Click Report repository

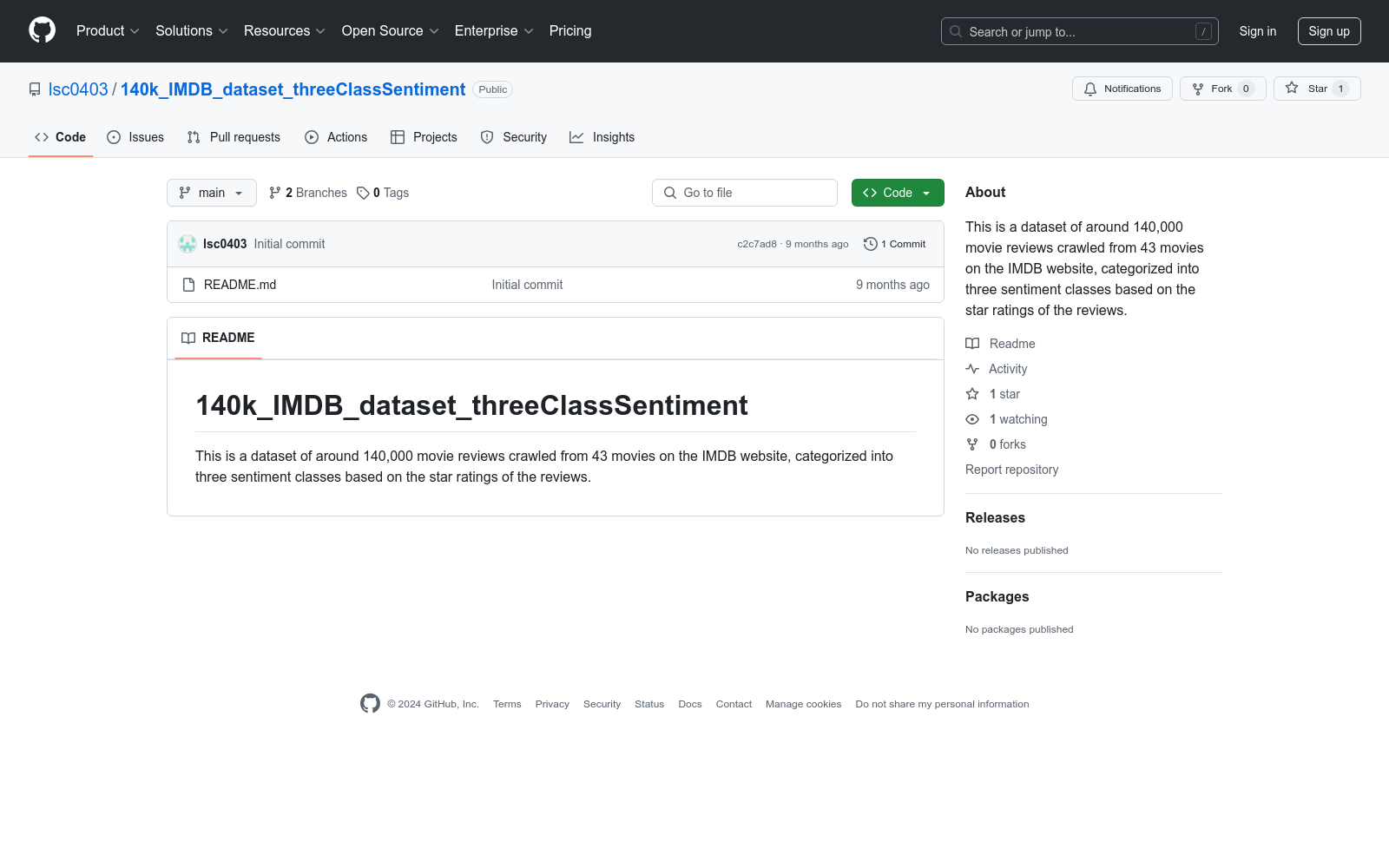[x=1012, y=470]
